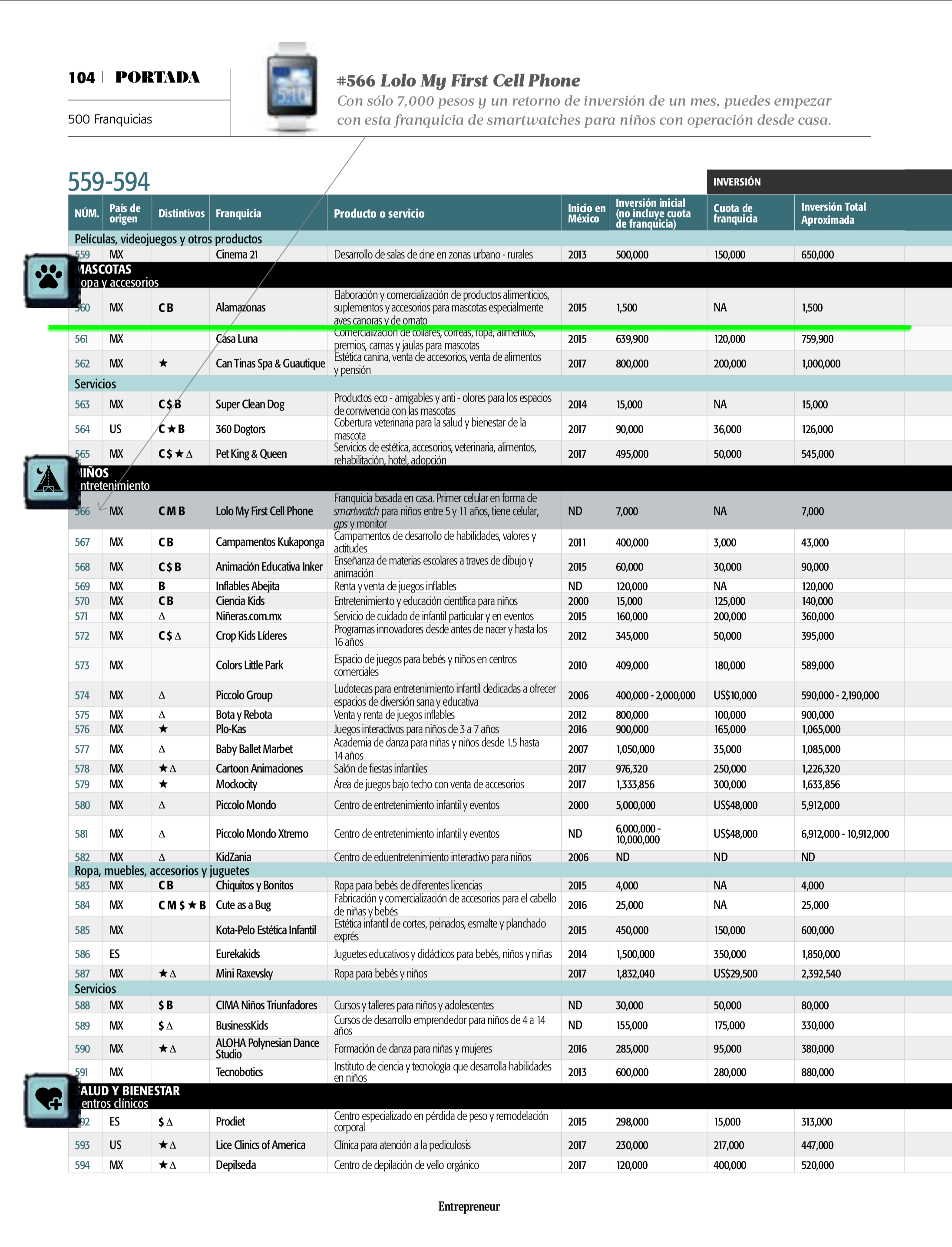
Task: Click the 'BusinessKids' franchise name
Action: pos(241,1026)
